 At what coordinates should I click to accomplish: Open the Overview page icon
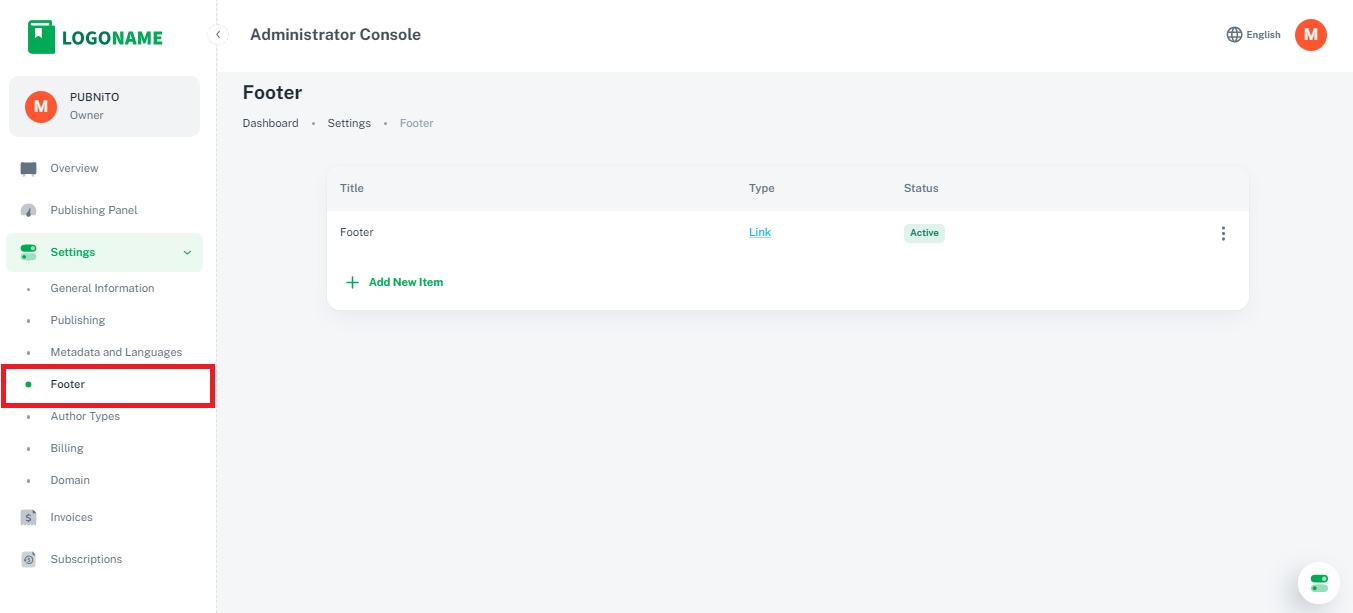coord(29,169)
